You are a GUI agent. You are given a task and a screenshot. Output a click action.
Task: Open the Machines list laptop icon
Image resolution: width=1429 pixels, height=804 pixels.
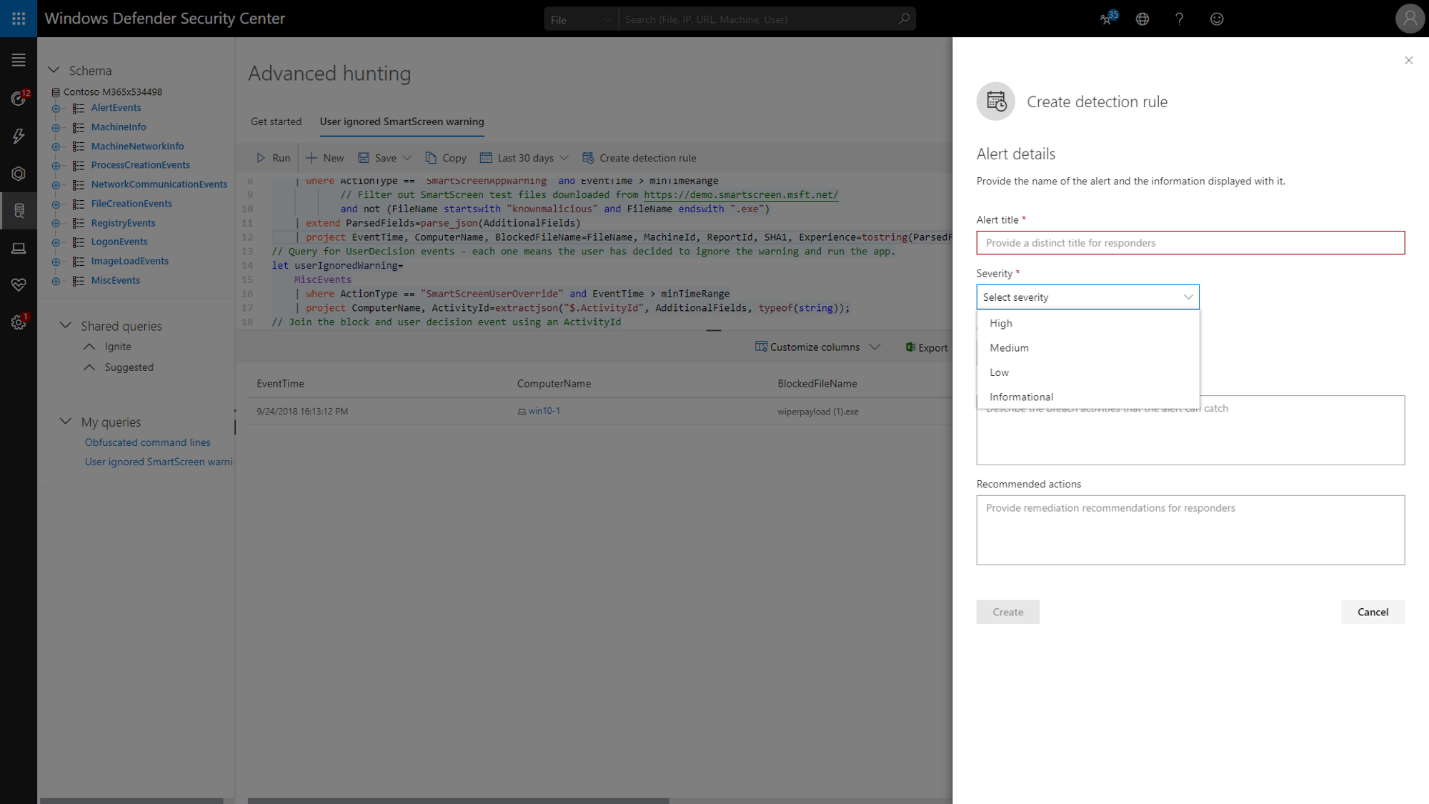pyautogui.click(x=18, y=248)
